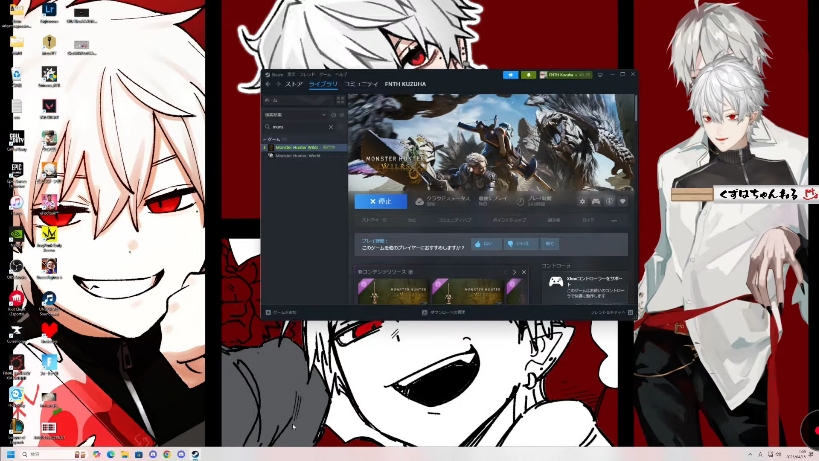Open ポイントショップ link
The height and width of the screenshot is (461, 819).
pyautogui.click(x=509, y=220)
